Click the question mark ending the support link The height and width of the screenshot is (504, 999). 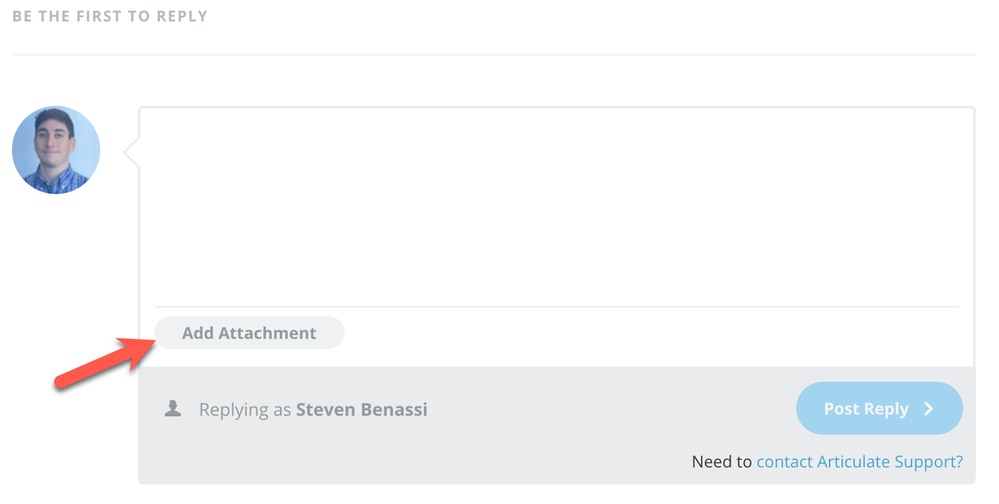958,462
